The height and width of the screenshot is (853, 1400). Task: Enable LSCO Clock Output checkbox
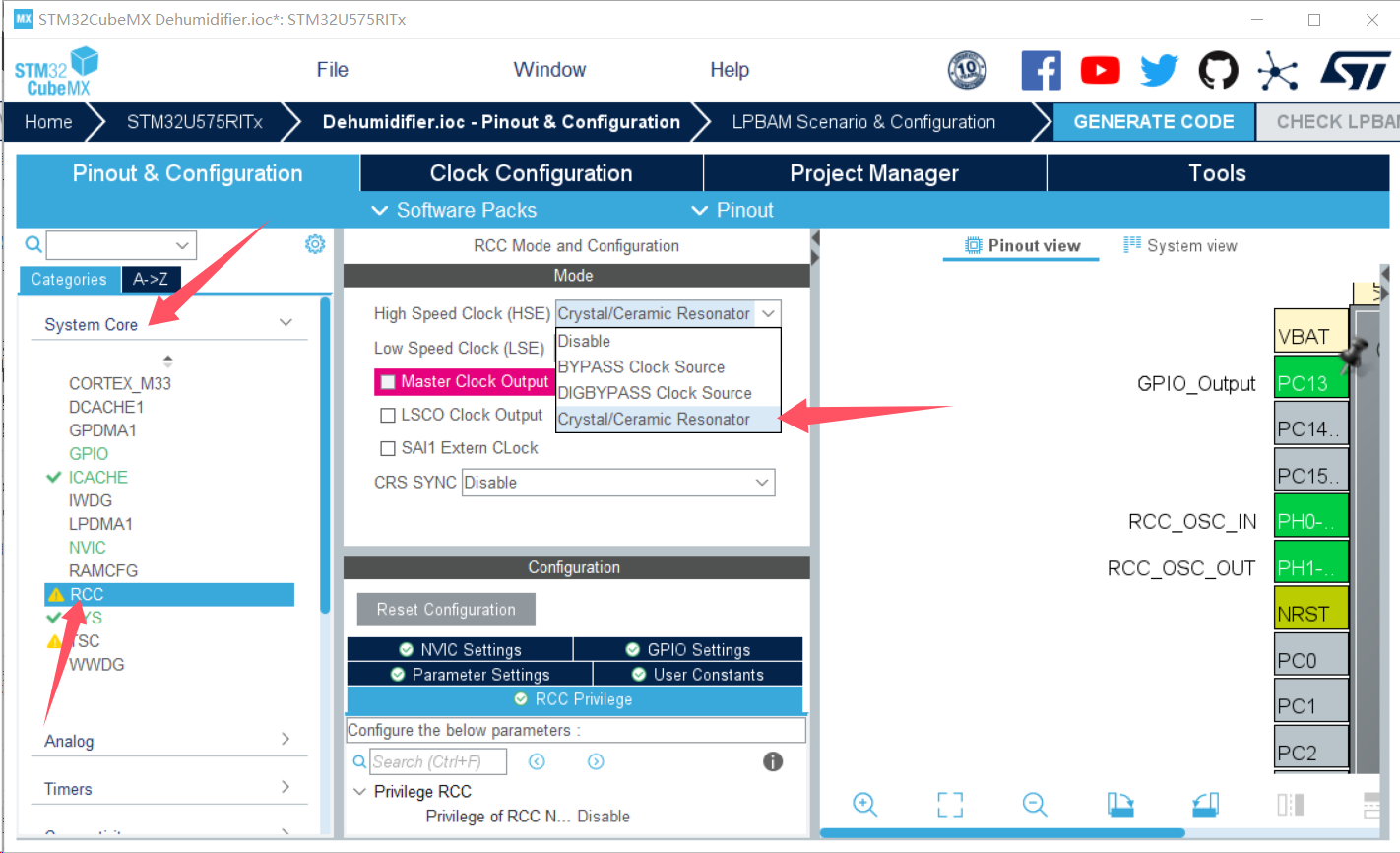click(388, 416)
